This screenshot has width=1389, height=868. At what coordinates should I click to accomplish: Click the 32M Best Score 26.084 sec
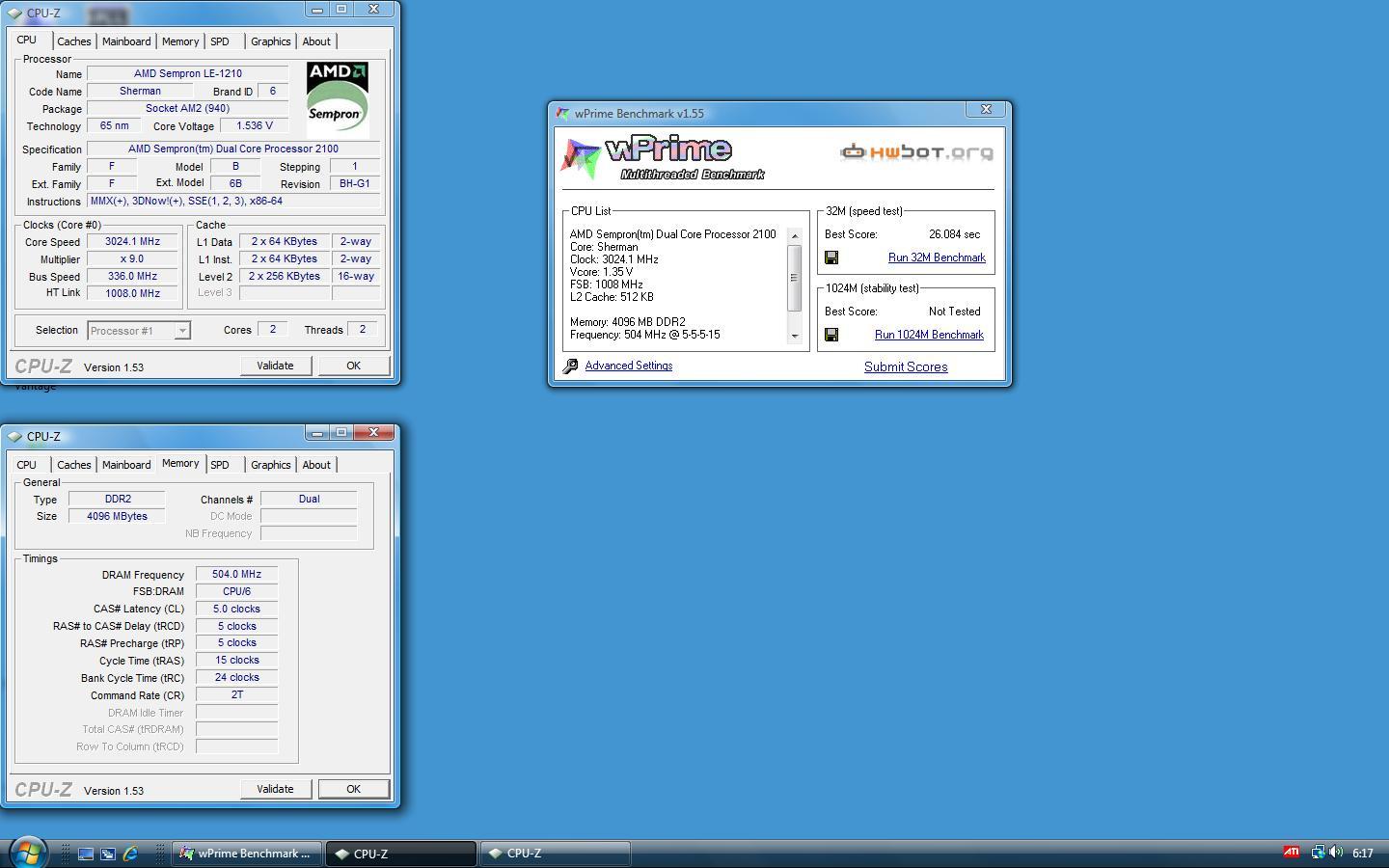coord(954,234)
